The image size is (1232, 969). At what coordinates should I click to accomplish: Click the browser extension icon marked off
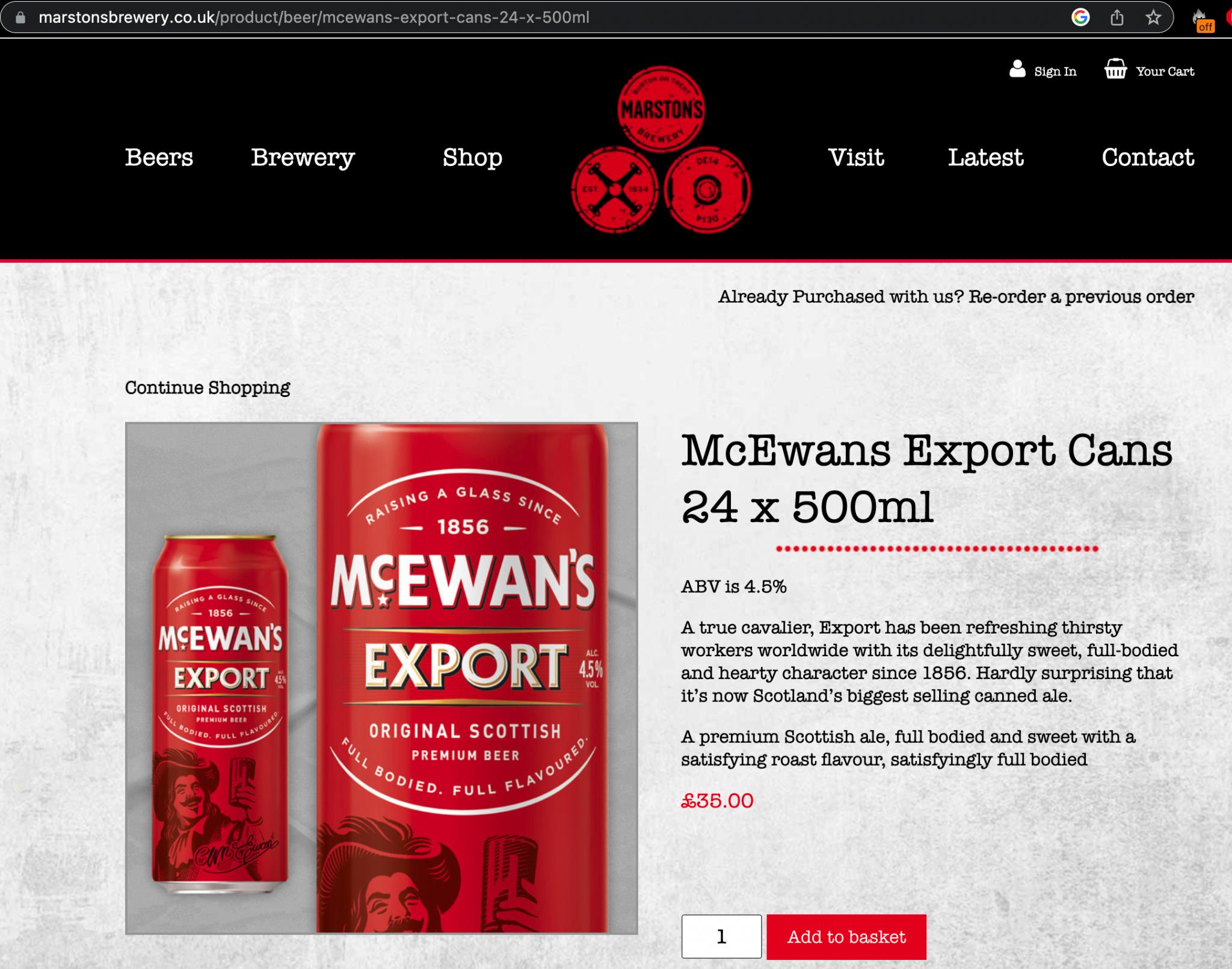point(1203,19)
